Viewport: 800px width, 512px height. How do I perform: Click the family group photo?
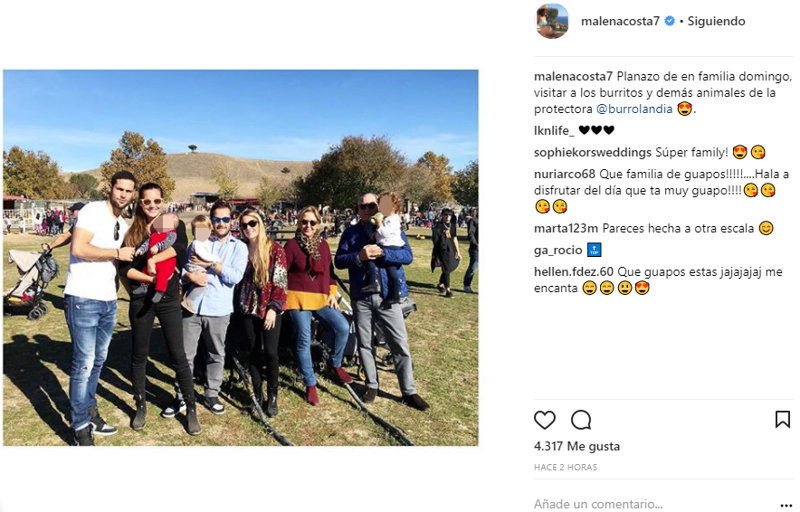point(241,258)
